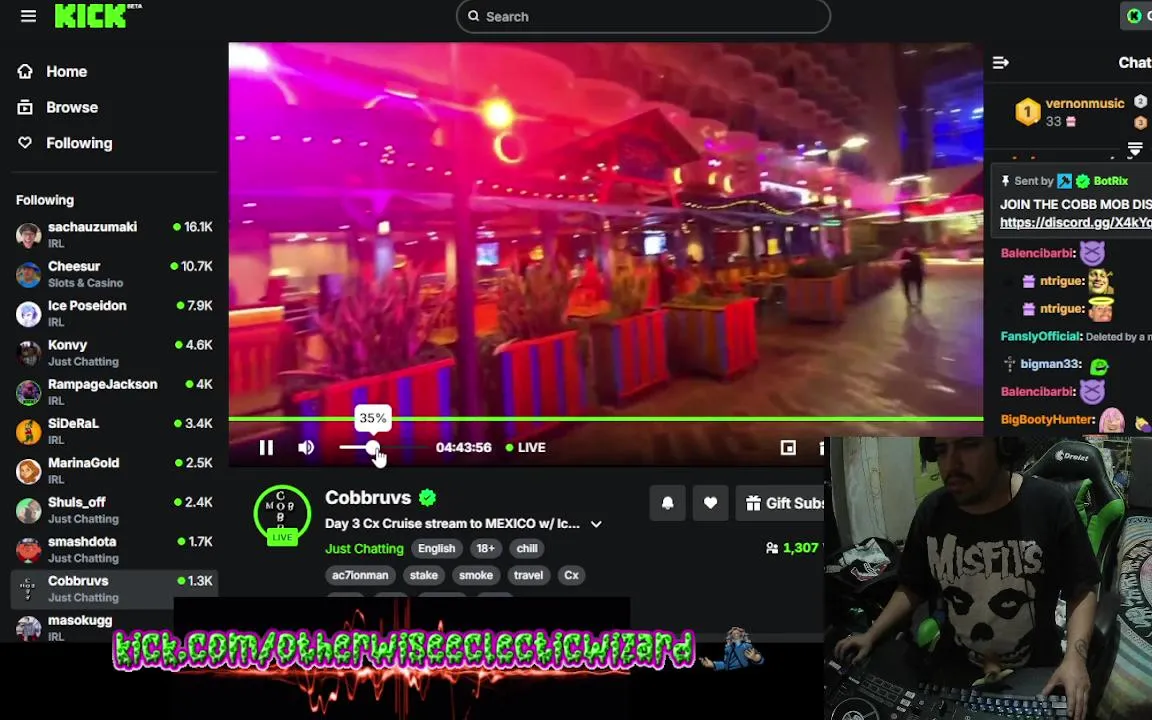The width and height of the screenshot is (1152, 720).
Task: Open Just Chatting category link
Action: click(364, 549)
